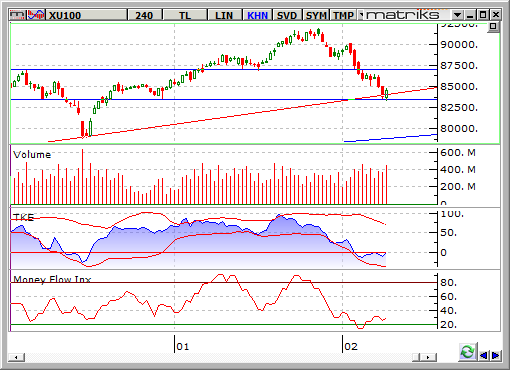The width and height of the screenshot is (510, 370).
Task: Click the 100 level on TKE axis
Action: tap(452, 214)
